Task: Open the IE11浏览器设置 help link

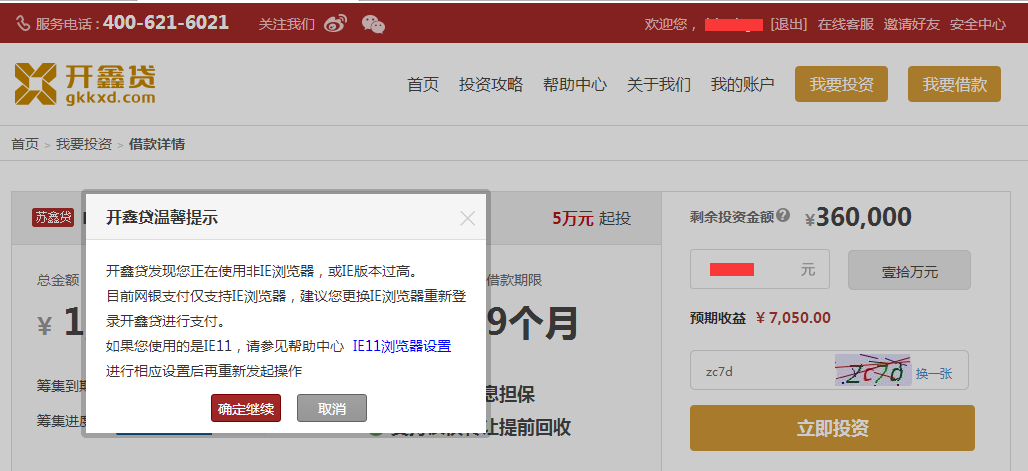Action: 402,346
